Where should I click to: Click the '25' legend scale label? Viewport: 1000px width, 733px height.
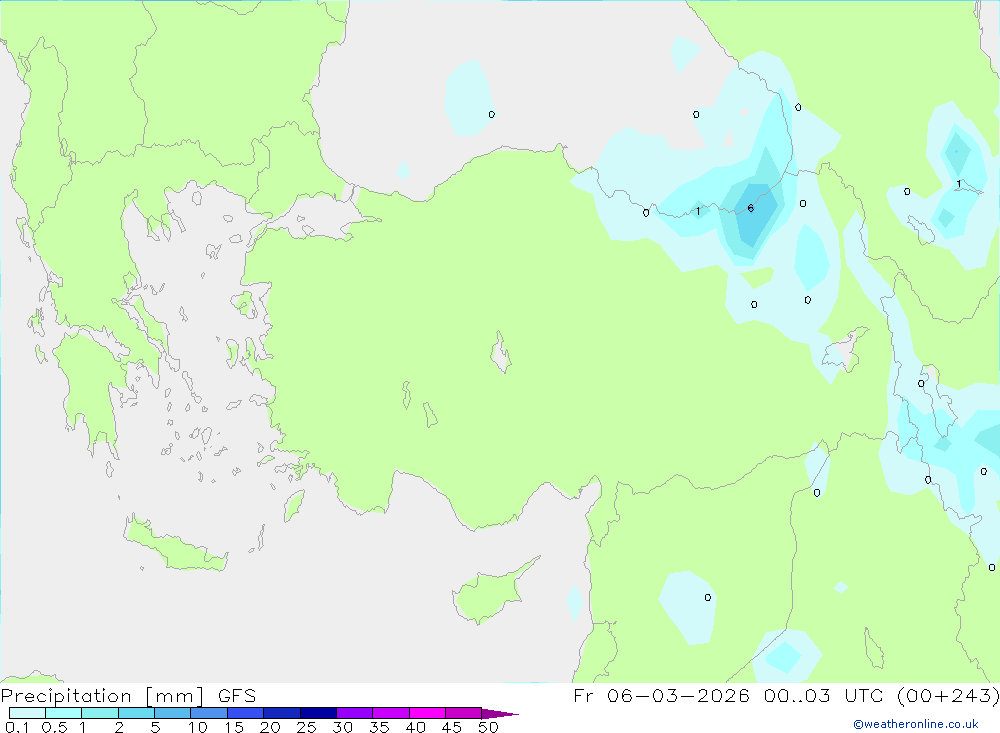306,727
